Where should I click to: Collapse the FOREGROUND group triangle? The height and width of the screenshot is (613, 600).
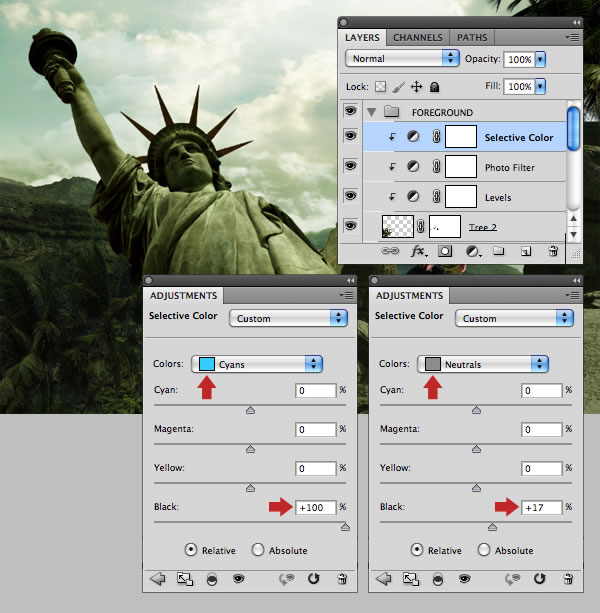tap(371, 113)
